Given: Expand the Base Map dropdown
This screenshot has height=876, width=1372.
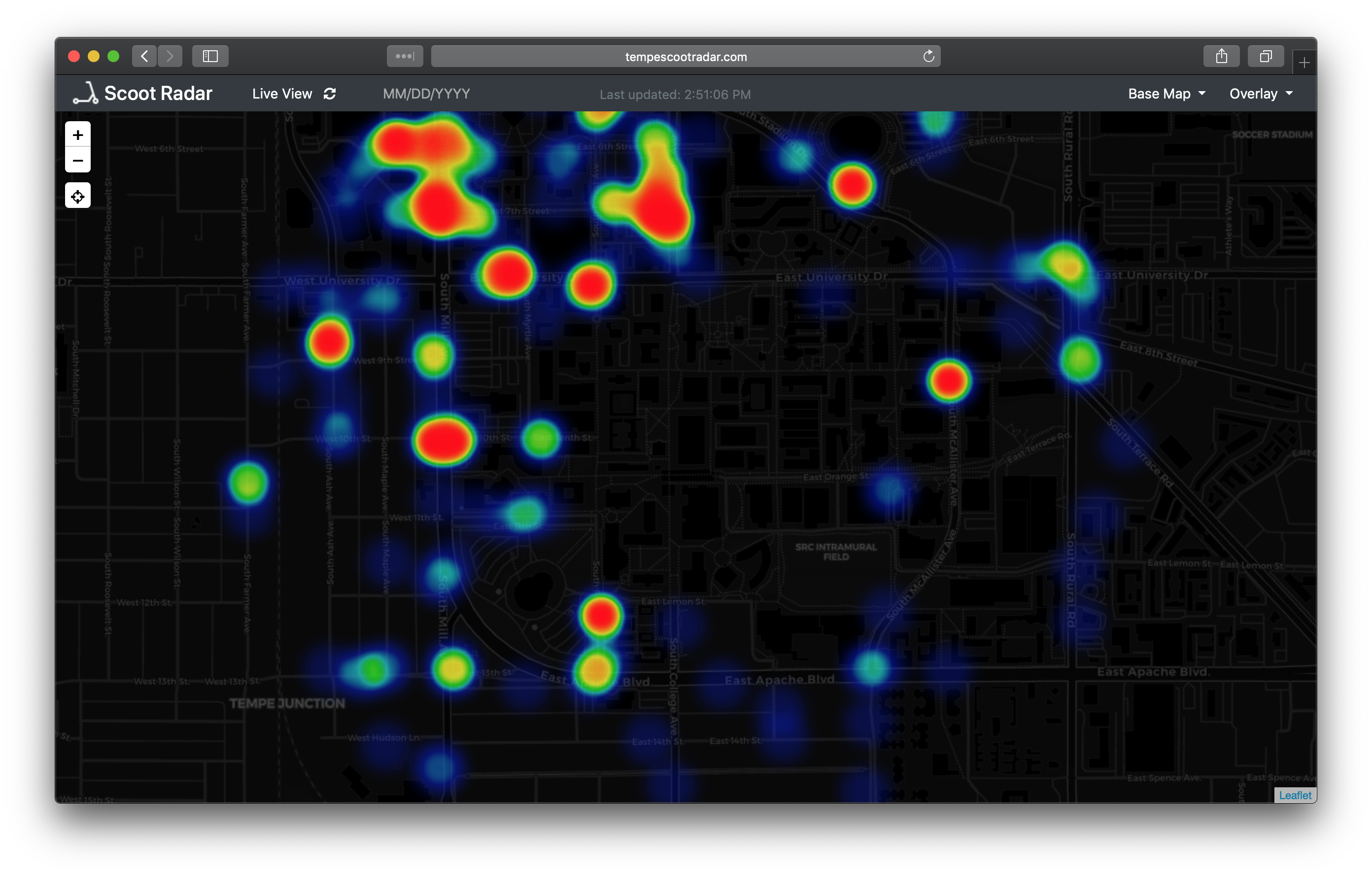Looking at the screenshot, I should 1166,94.
